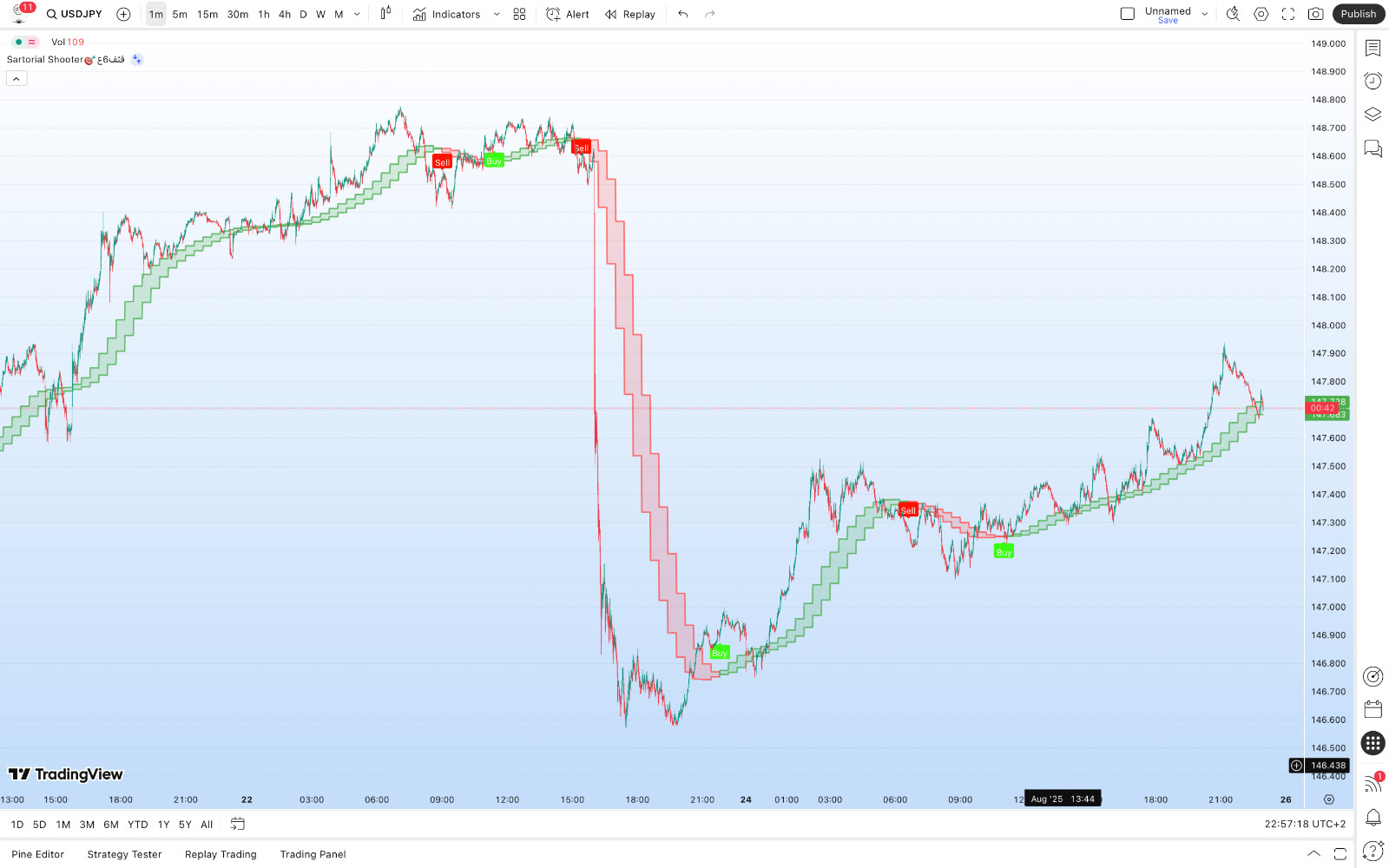Open the layout setup square icon
This screenshot has width=1389, height=868.
pyautogui.click(x=1128, y=14)
